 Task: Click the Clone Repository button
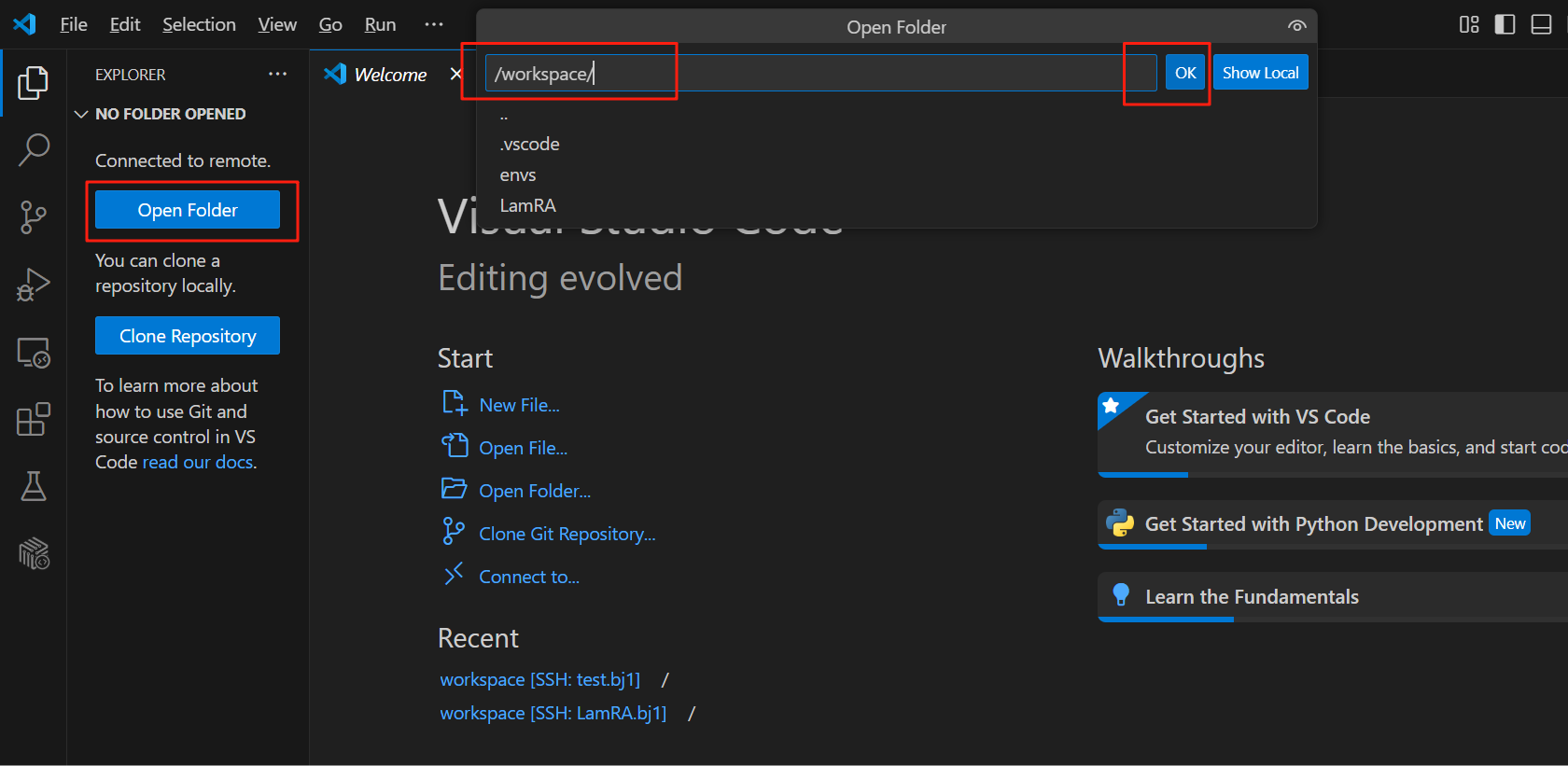pos(188,336)
